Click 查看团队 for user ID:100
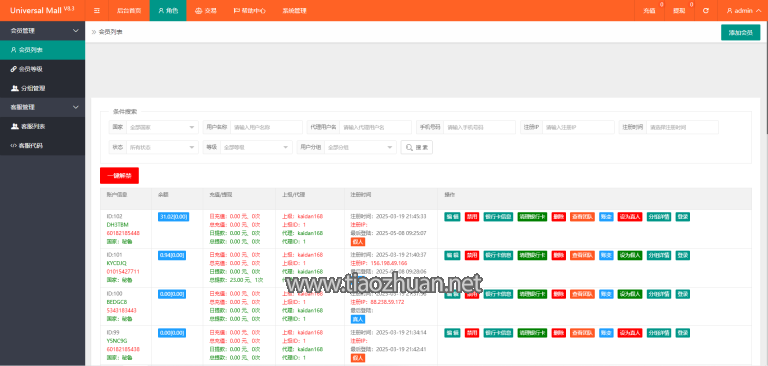The height and width of the screenshot is (366, 768). (582, 294)
